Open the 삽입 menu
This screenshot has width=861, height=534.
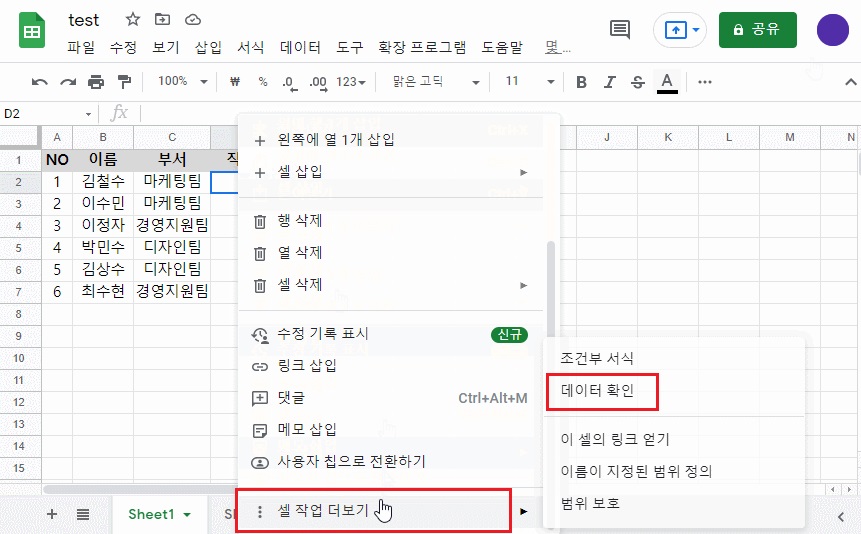(x=208, y=48)
